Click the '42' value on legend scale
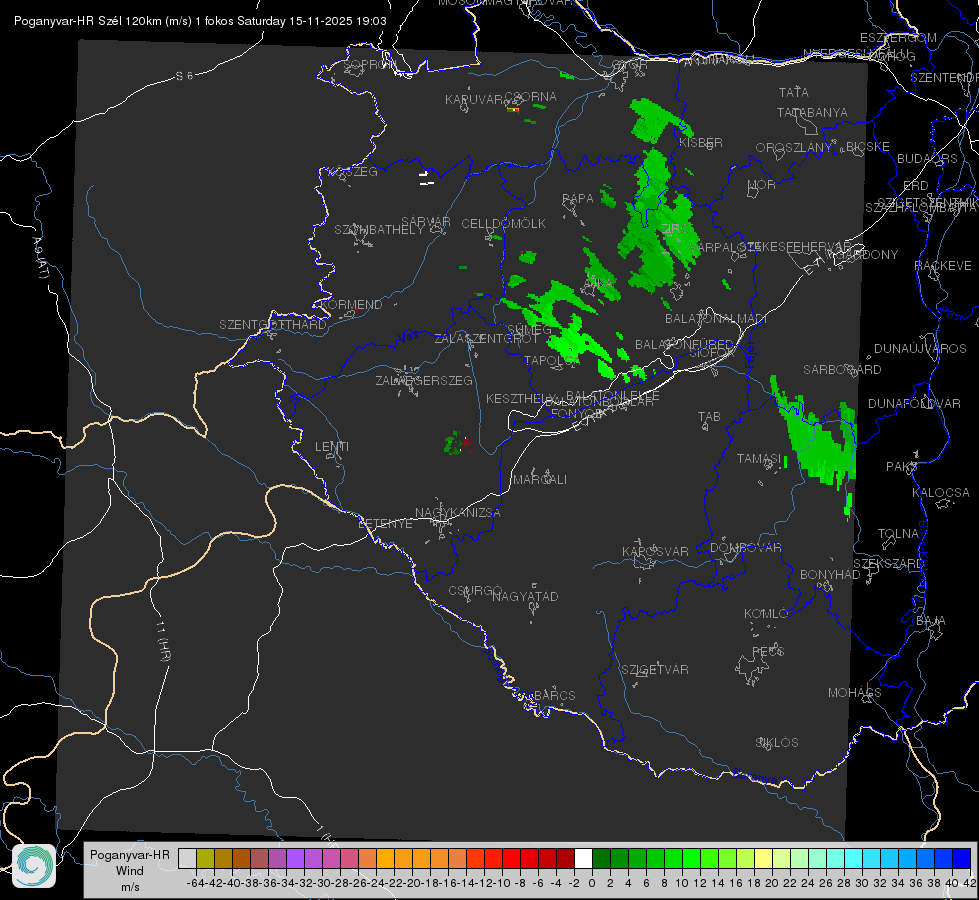The height and width of the screenshot is (900, 979). pyautogui.click(x=970, y=883)
